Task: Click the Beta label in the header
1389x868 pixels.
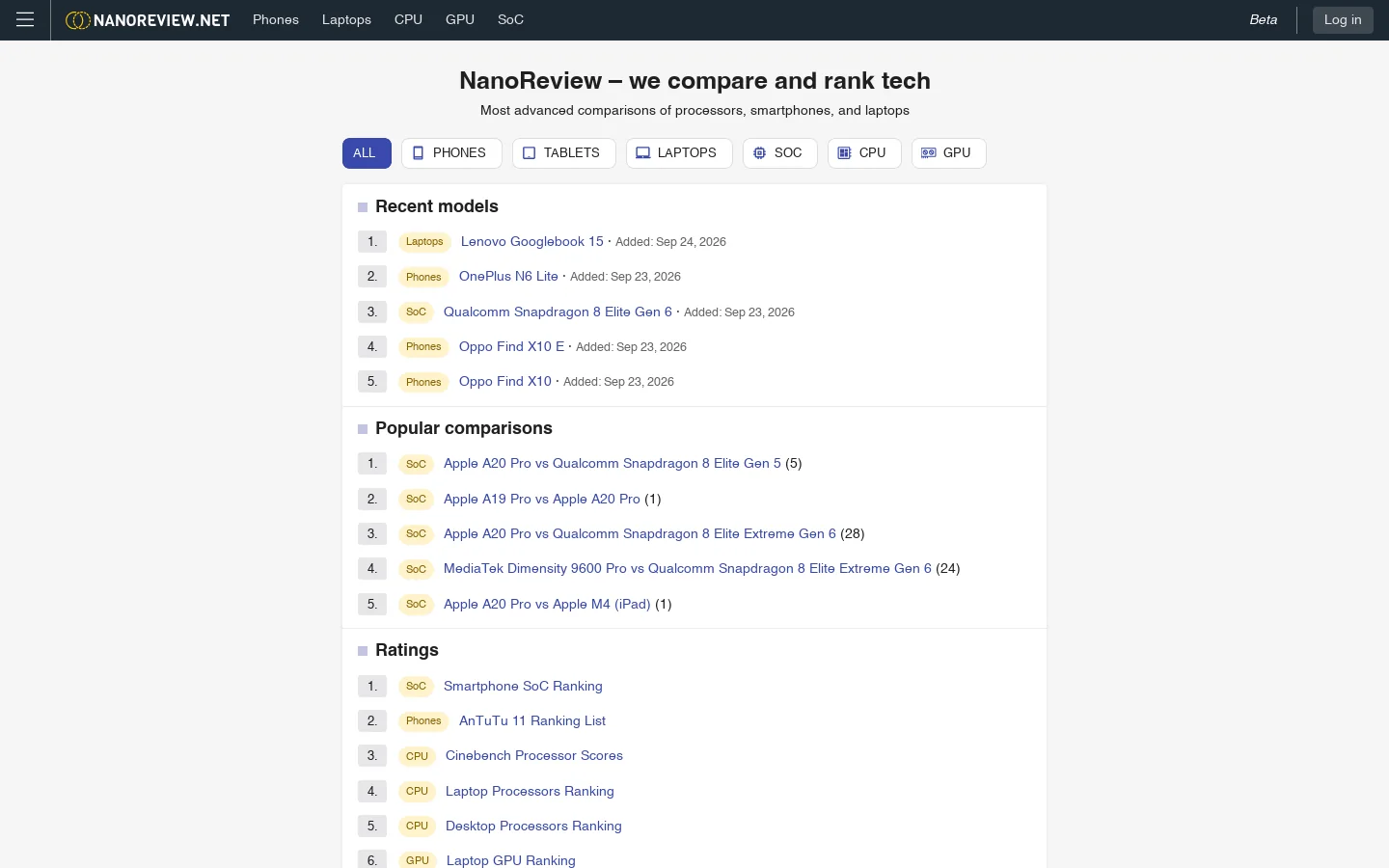Action: coord(1264,19)
